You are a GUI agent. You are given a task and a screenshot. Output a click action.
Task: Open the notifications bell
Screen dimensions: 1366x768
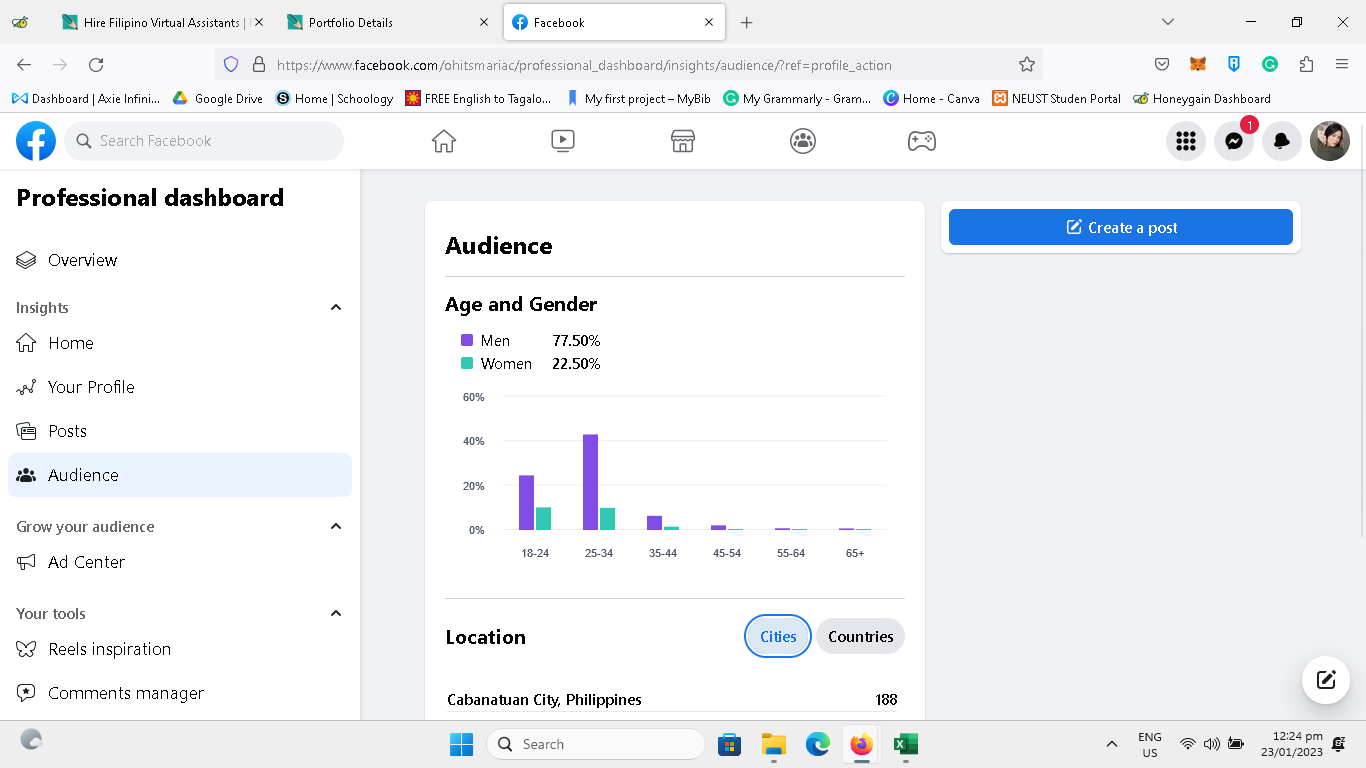pyautogui.click(x=1282, y=141)
